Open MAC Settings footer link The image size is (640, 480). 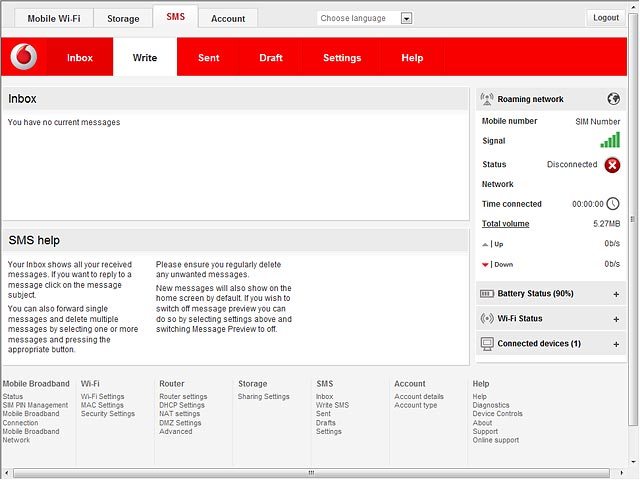click(102, 405)
